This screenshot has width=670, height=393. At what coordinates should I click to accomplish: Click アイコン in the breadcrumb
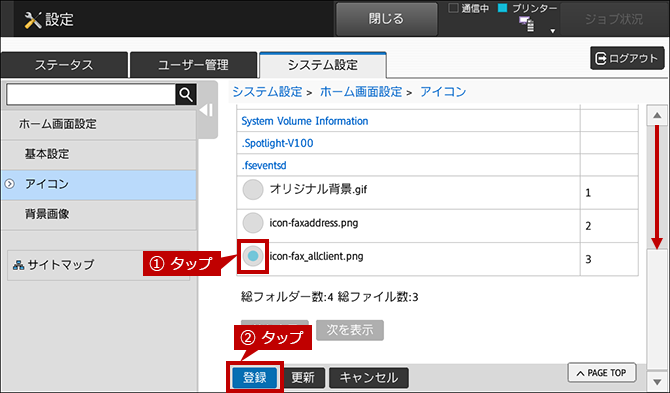click(x=443, y=92)
